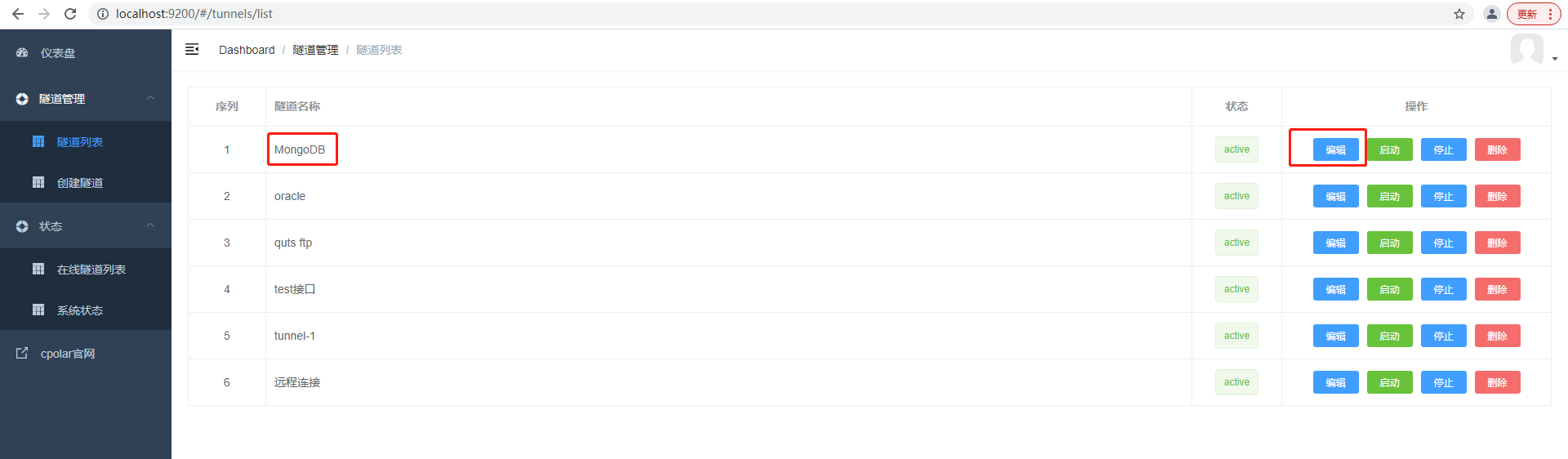This screenshot has height=459, width=1568.
Task: Bookmark this page with the star icon
Action: 1459,14
